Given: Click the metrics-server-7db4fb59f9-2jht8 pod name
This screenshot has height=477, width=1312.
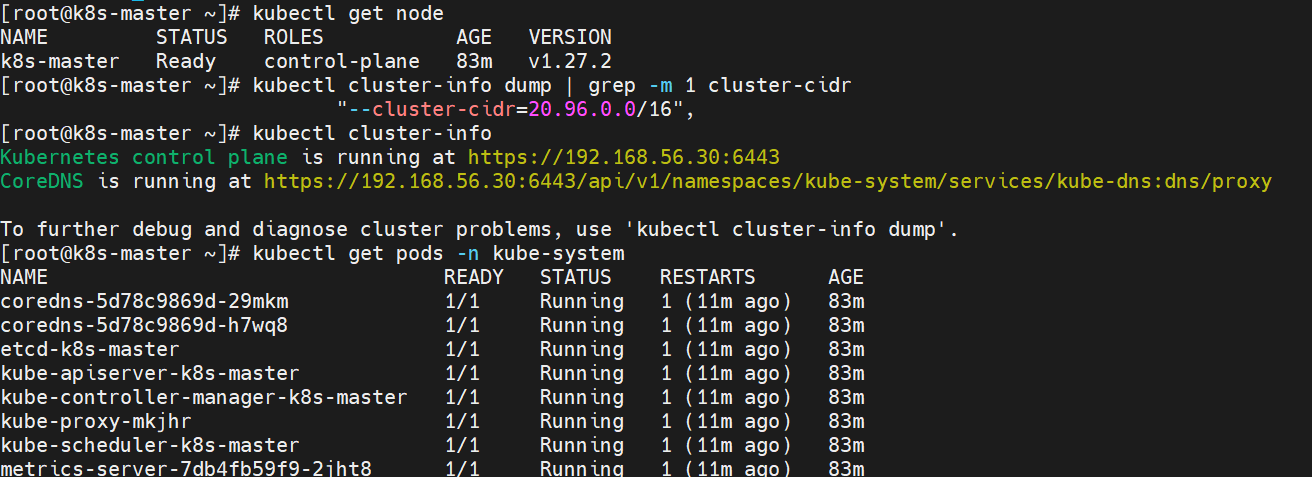Looking at the screenshot, I should [x=186, y=468].
